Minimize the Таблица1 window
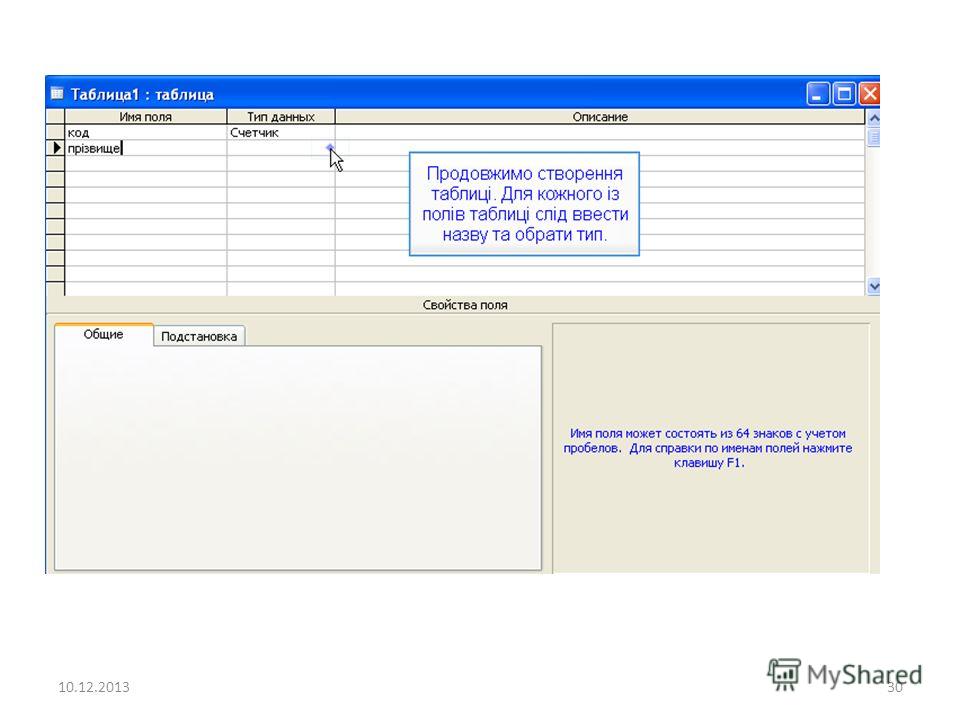Screen dimensions: 960x720 click(817, 94)
